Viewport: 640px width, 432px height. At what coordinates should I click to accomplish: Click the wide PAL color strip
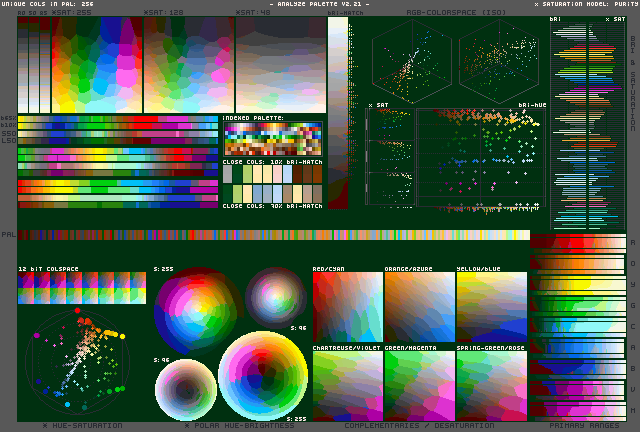272,235
